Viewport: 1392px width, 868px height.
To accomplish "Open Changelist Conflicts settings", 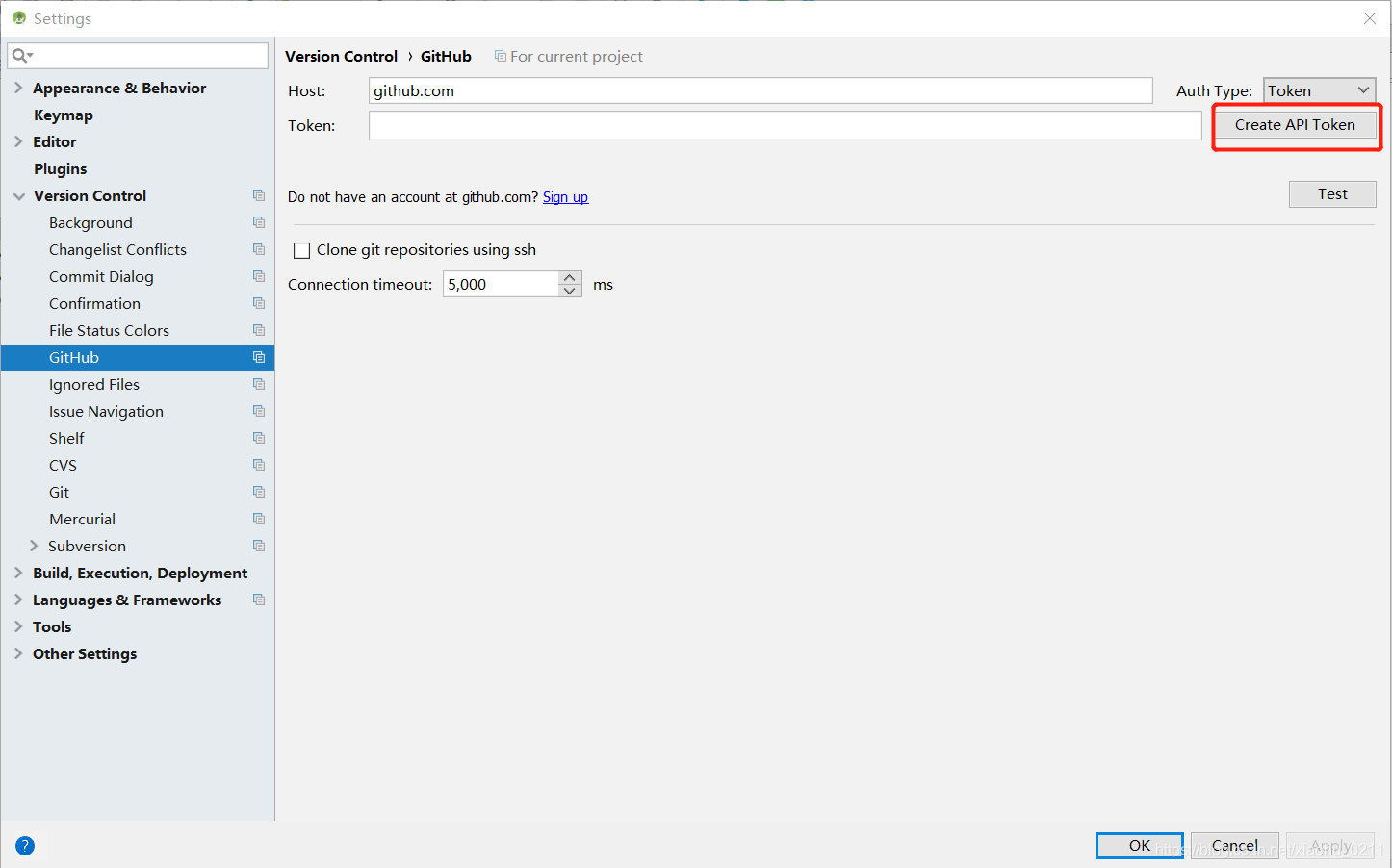I will 117,249.
